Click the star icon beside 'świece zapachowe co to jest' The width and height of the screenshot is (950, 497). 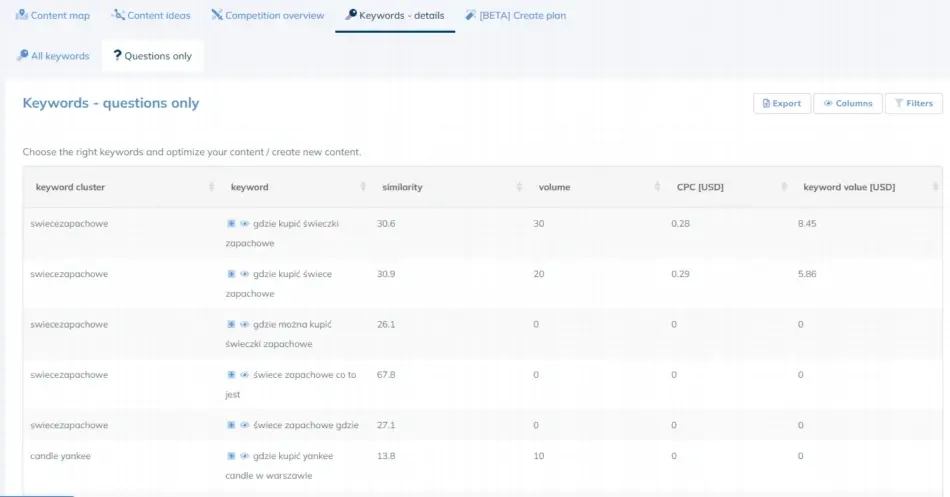232,375
